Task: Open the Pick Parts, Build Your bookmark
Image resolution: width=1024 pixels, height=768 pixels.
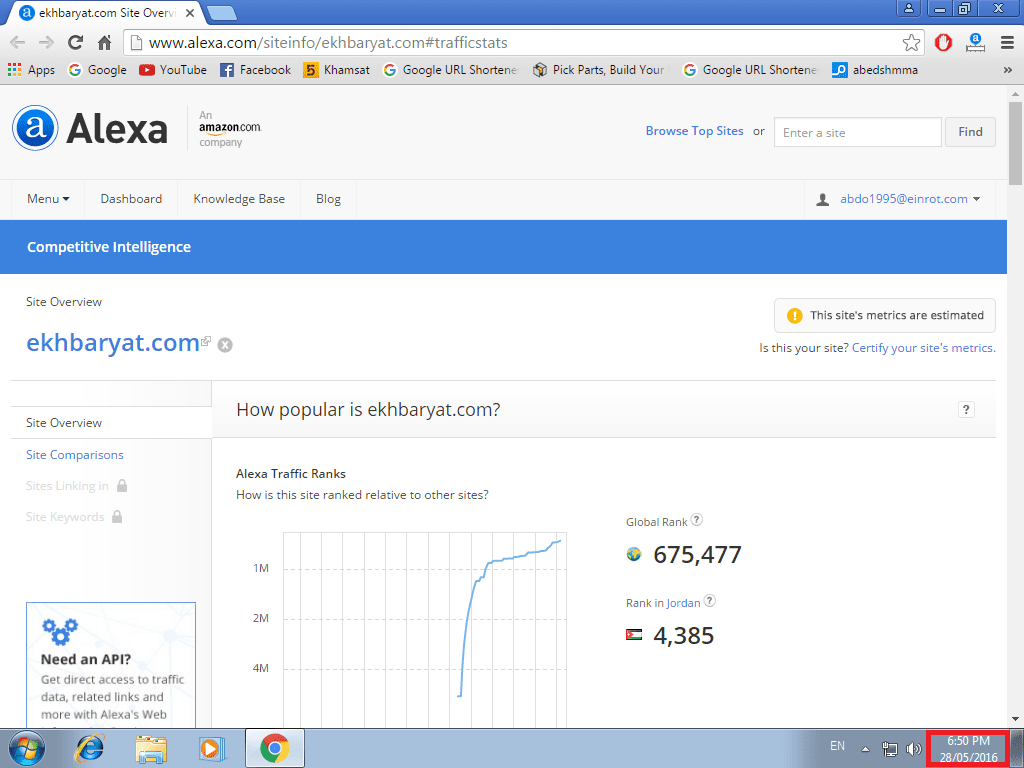Action: point(601,70)
